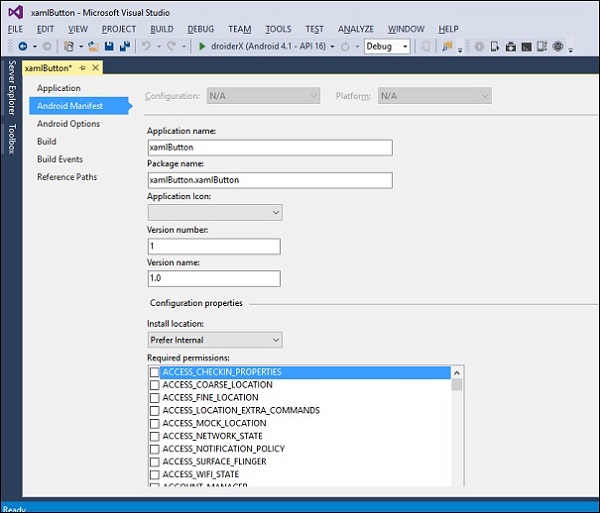Click the Save floppy disk icon
Viewport: 600px width, 513px height.
pos(109,46)
